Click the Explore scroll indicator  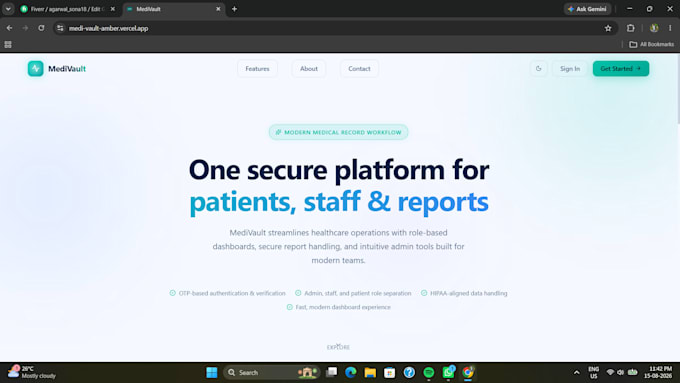point(338,347)
